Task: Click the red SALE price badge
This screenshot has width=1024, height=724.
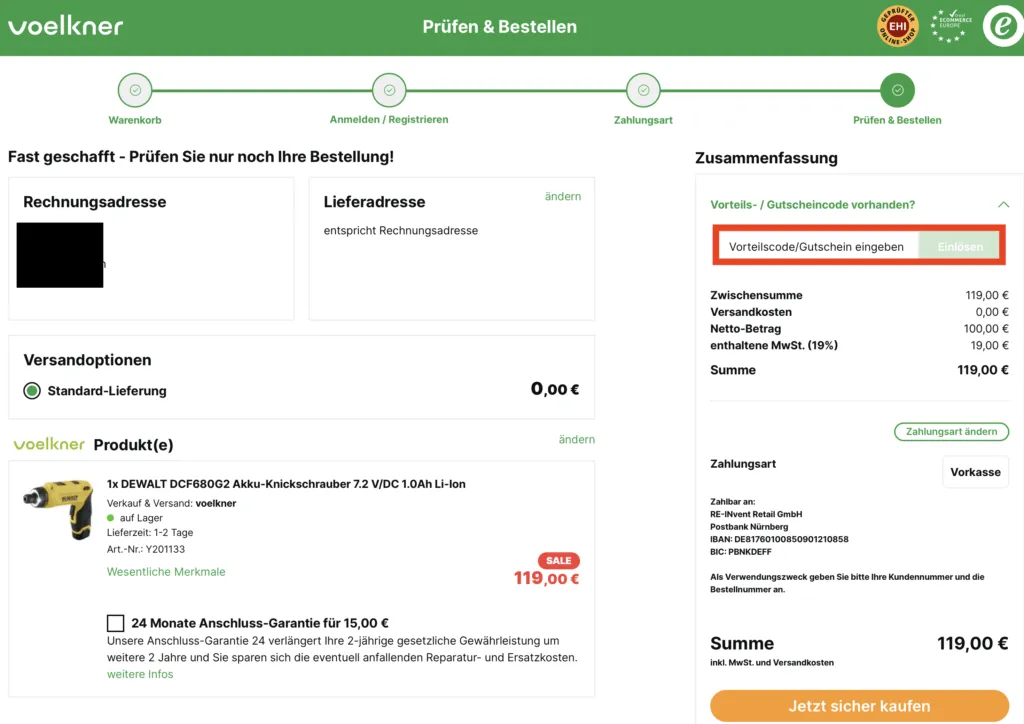Action: click(558, 561)
